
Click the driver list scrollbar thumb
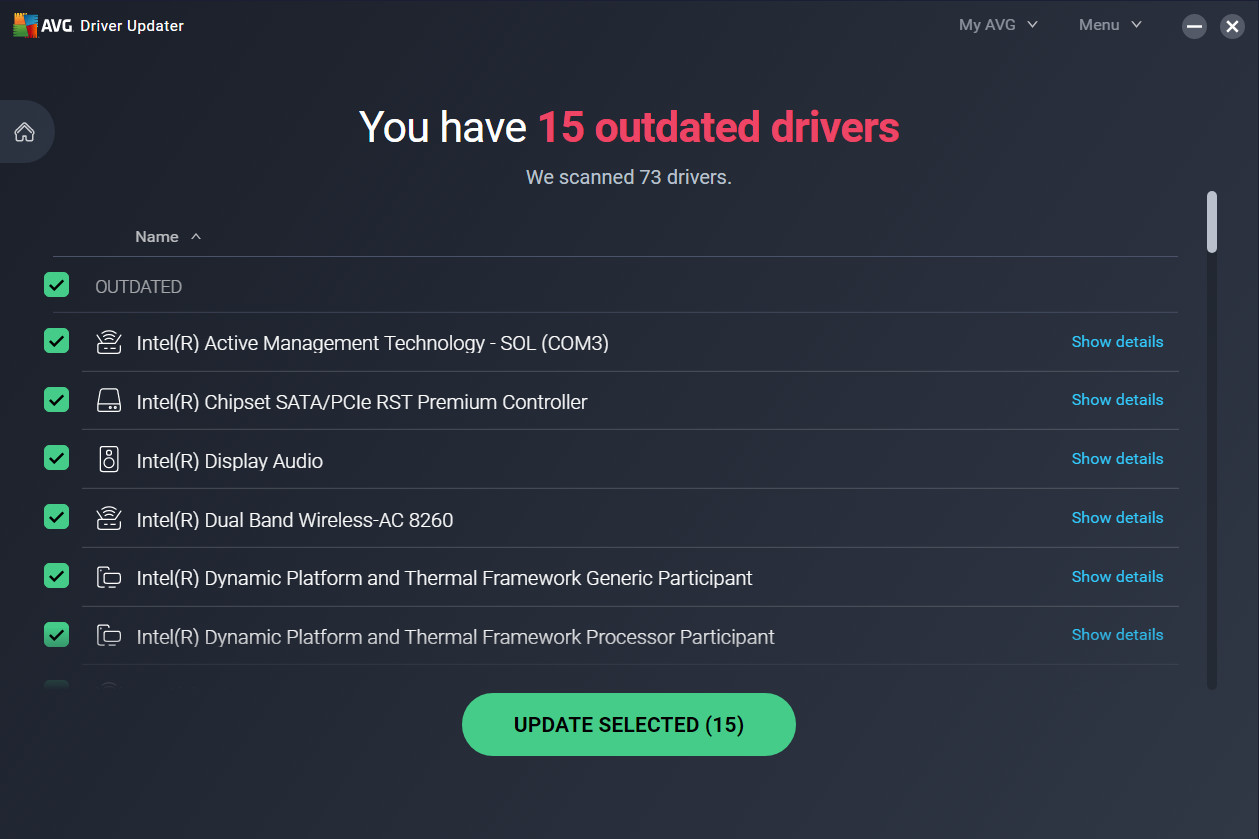(x=1212, y=222)
